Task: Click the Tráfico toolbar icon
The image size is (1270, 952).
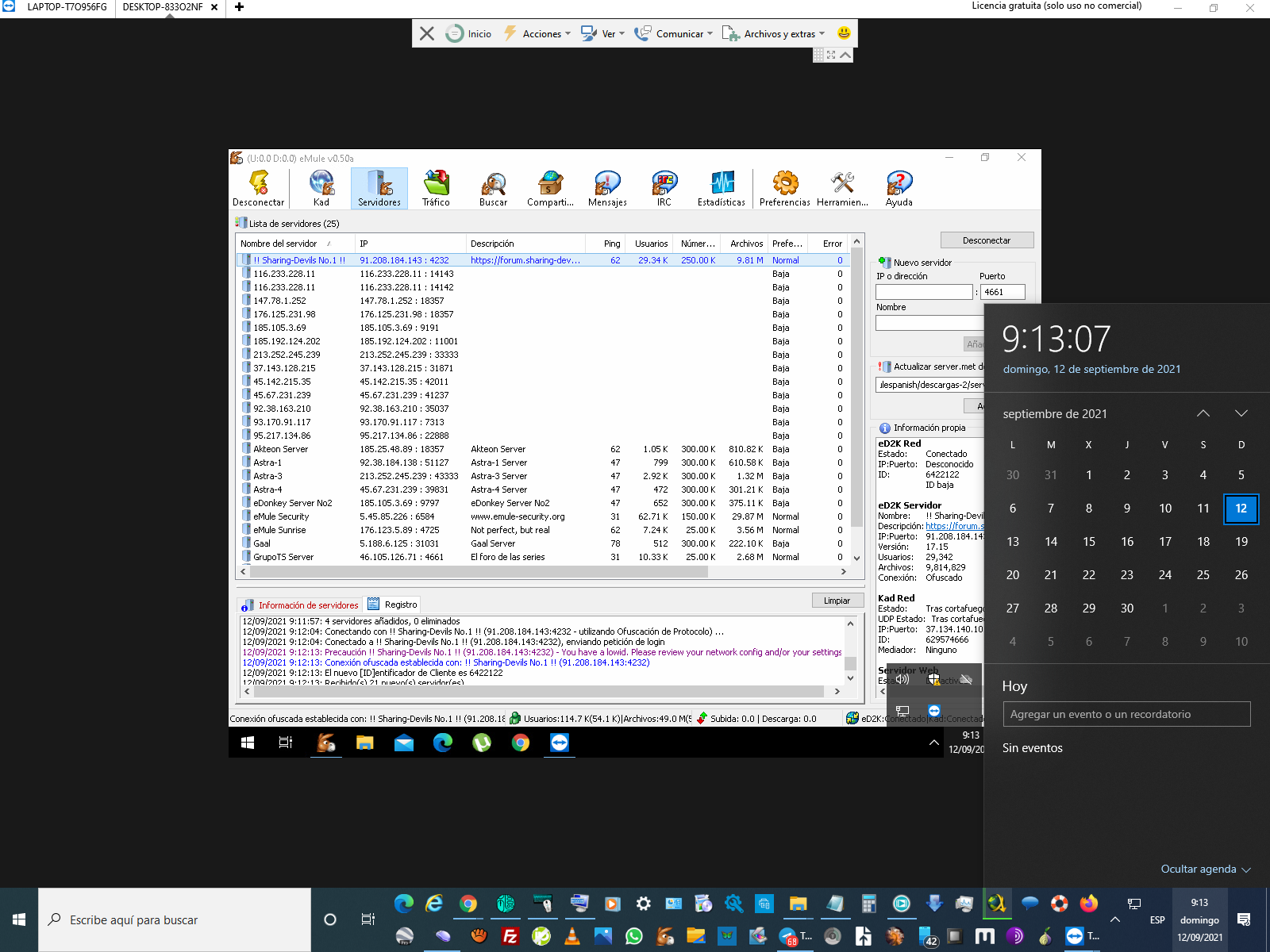Action: pos(436,189)
